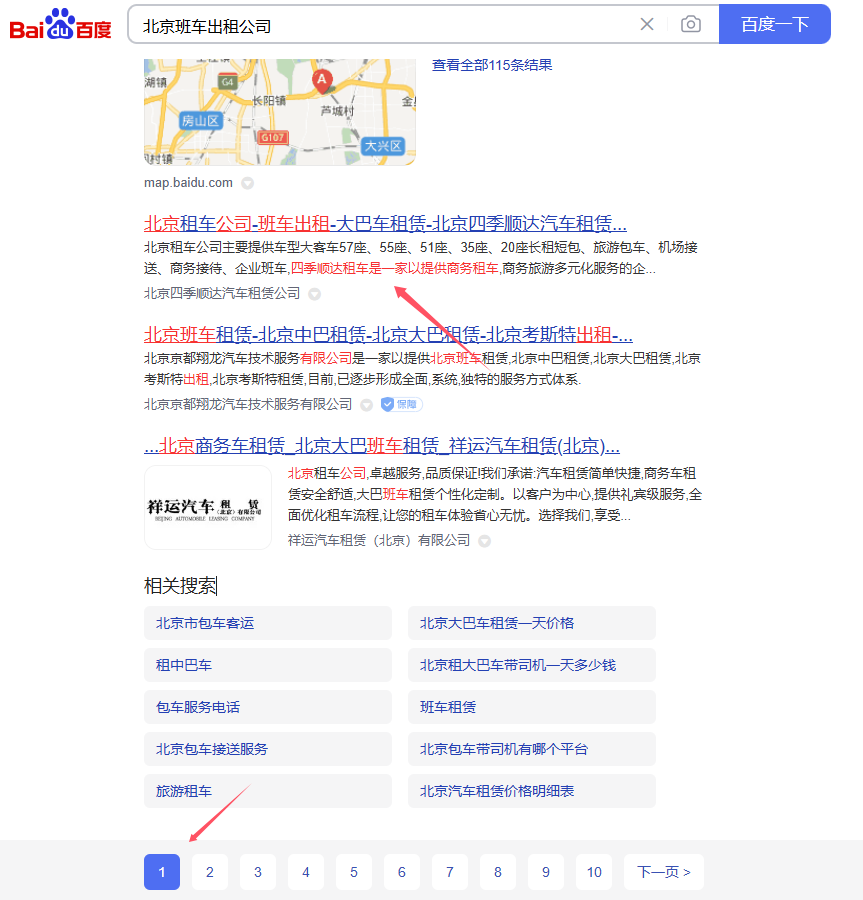Image resolution: width=863 pixels, height=900 pixels.
Task: Click the 保障 shield badge
Action: coord(402,405)
